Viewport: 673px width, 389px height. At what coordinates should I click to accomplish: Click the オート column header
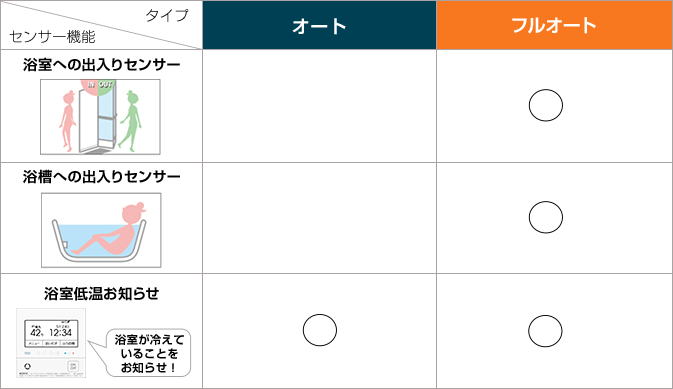(x=319, y=25)
